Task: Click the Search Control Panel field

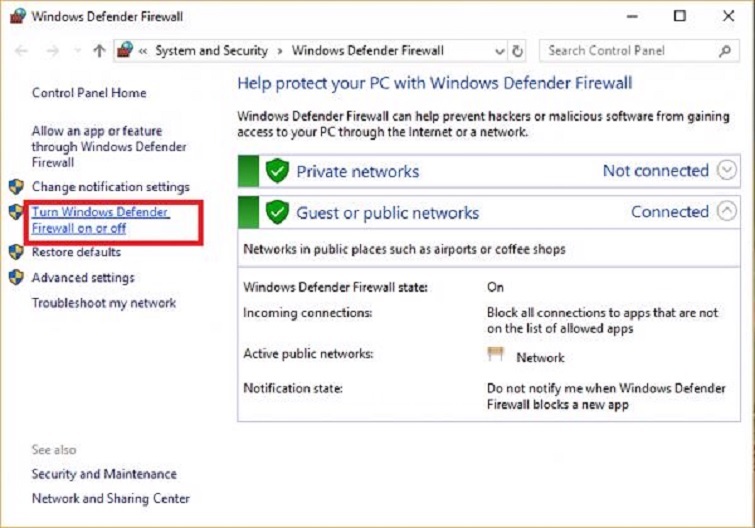Action: (628, 51)
